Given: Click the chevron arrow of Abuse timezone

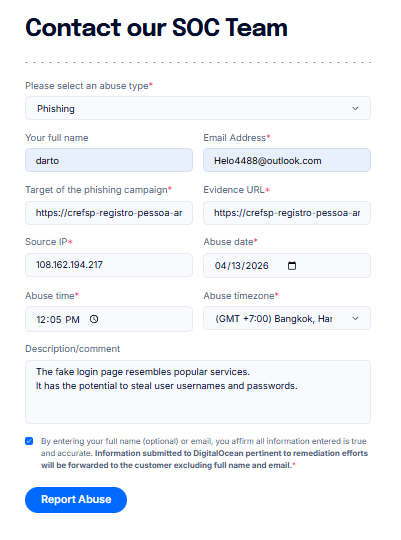Looking at the screenshot, I should (355, 319).
